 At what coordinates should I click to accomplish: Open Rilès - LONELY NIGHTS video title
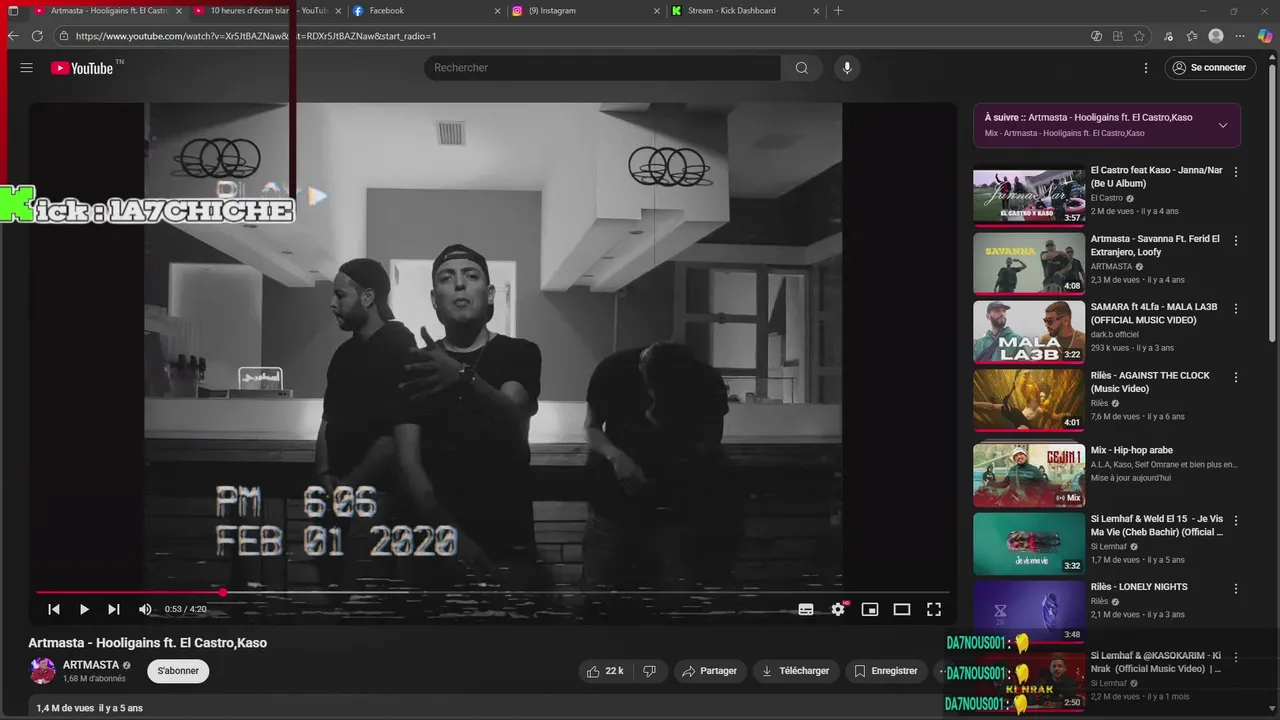pyautogui.click(x=1139, y=587)
